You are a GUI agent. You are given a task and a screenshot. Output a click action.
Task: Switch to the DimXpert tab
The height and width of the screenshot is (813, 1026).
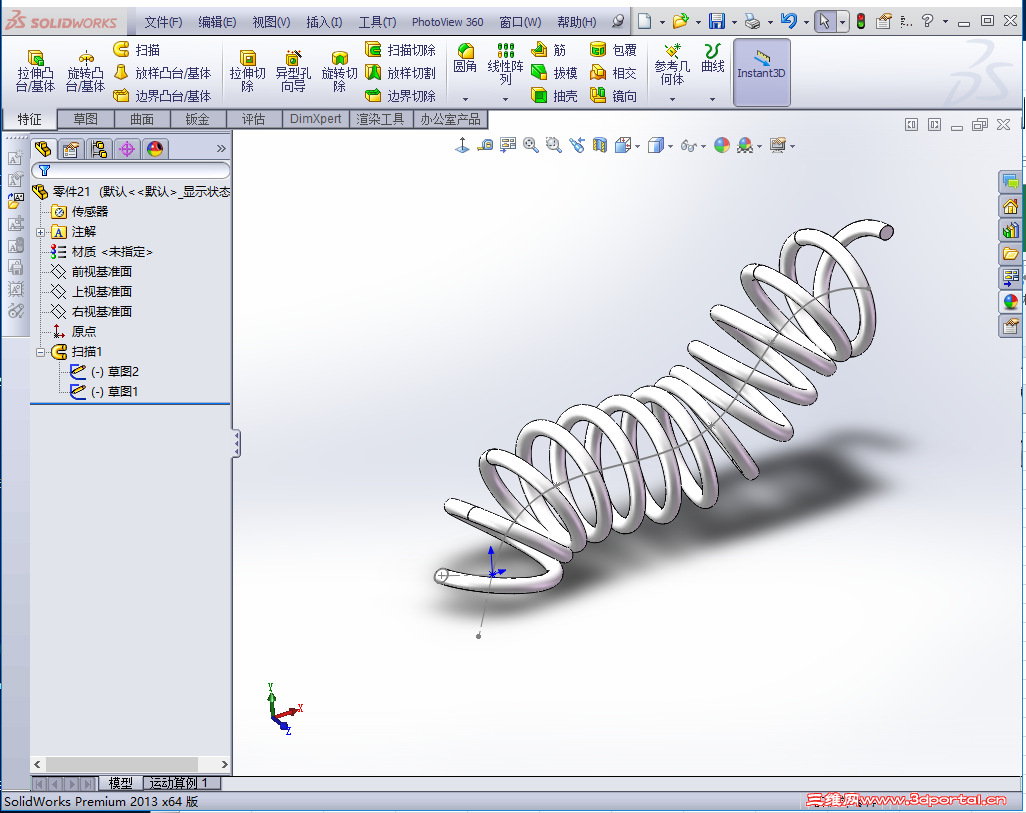tap(316, 119)
